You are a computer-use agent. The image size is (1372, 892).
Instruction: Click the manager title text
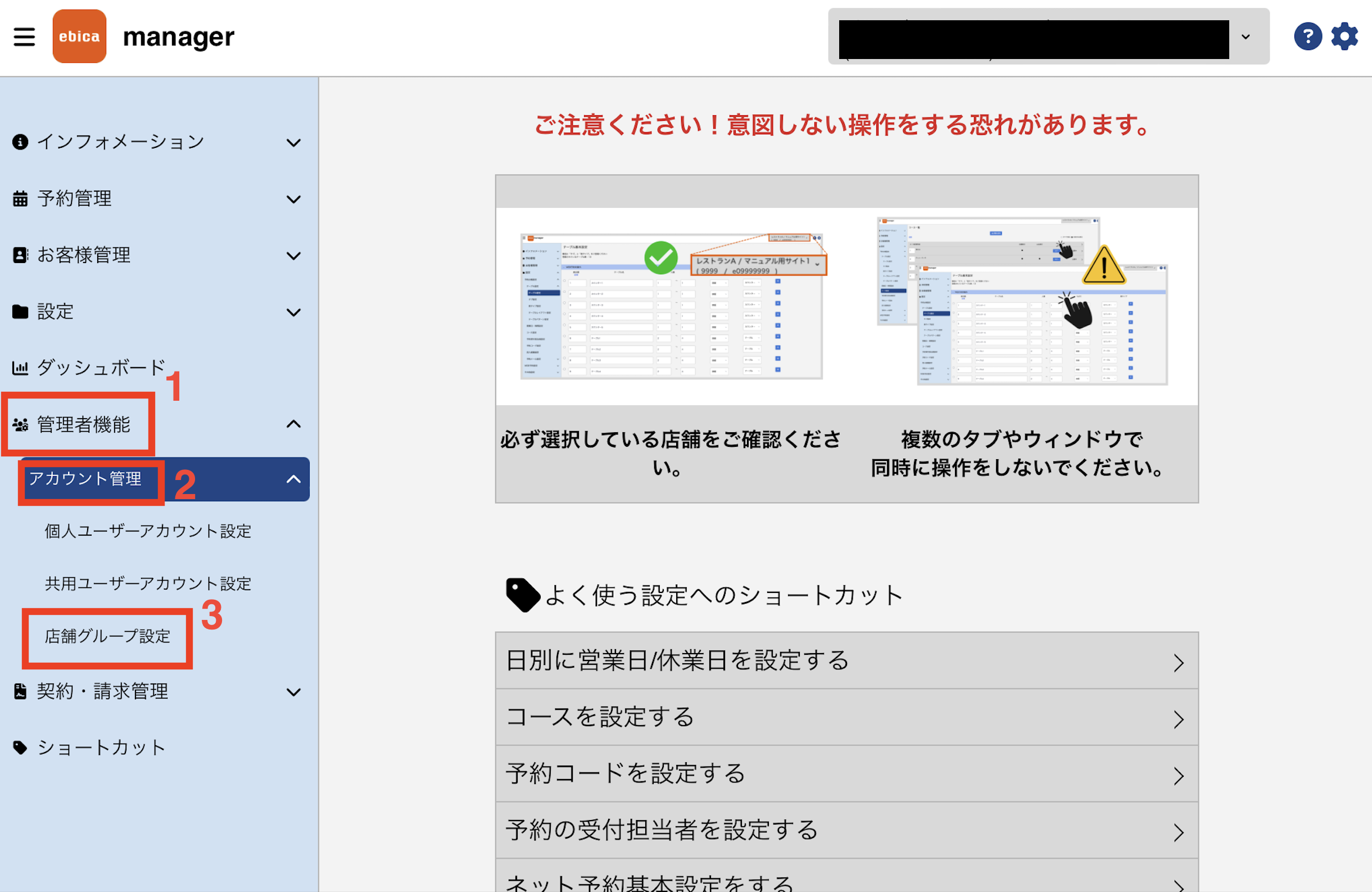pyautogui.click(x=179, y=37)
